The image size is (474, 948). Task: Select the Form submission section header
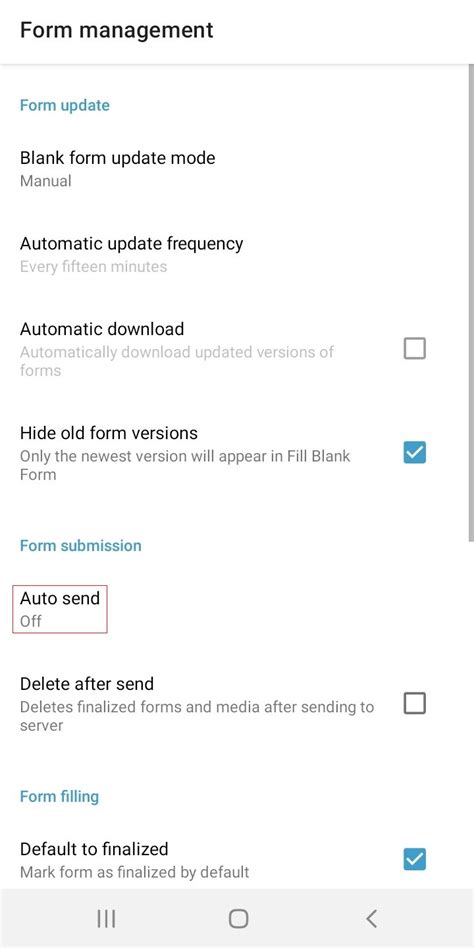point(80,545)
